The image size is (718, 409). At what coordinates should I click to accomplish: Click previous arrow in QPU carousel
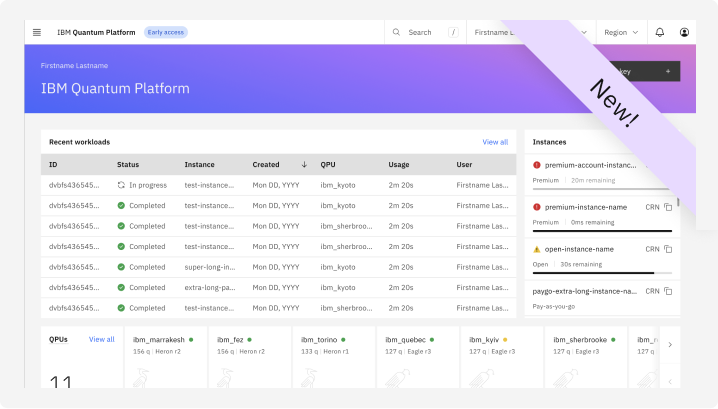pyautogui.click(x=670, y=380)
